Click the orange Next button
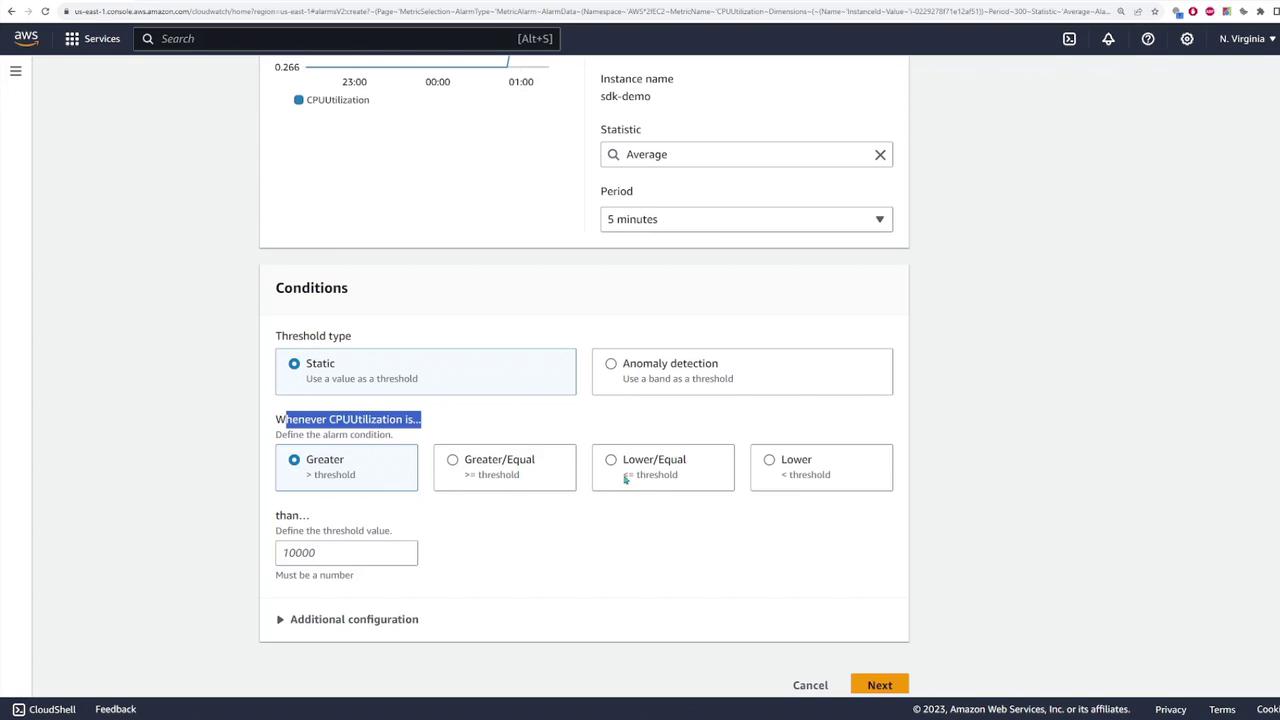 (880, 685)
